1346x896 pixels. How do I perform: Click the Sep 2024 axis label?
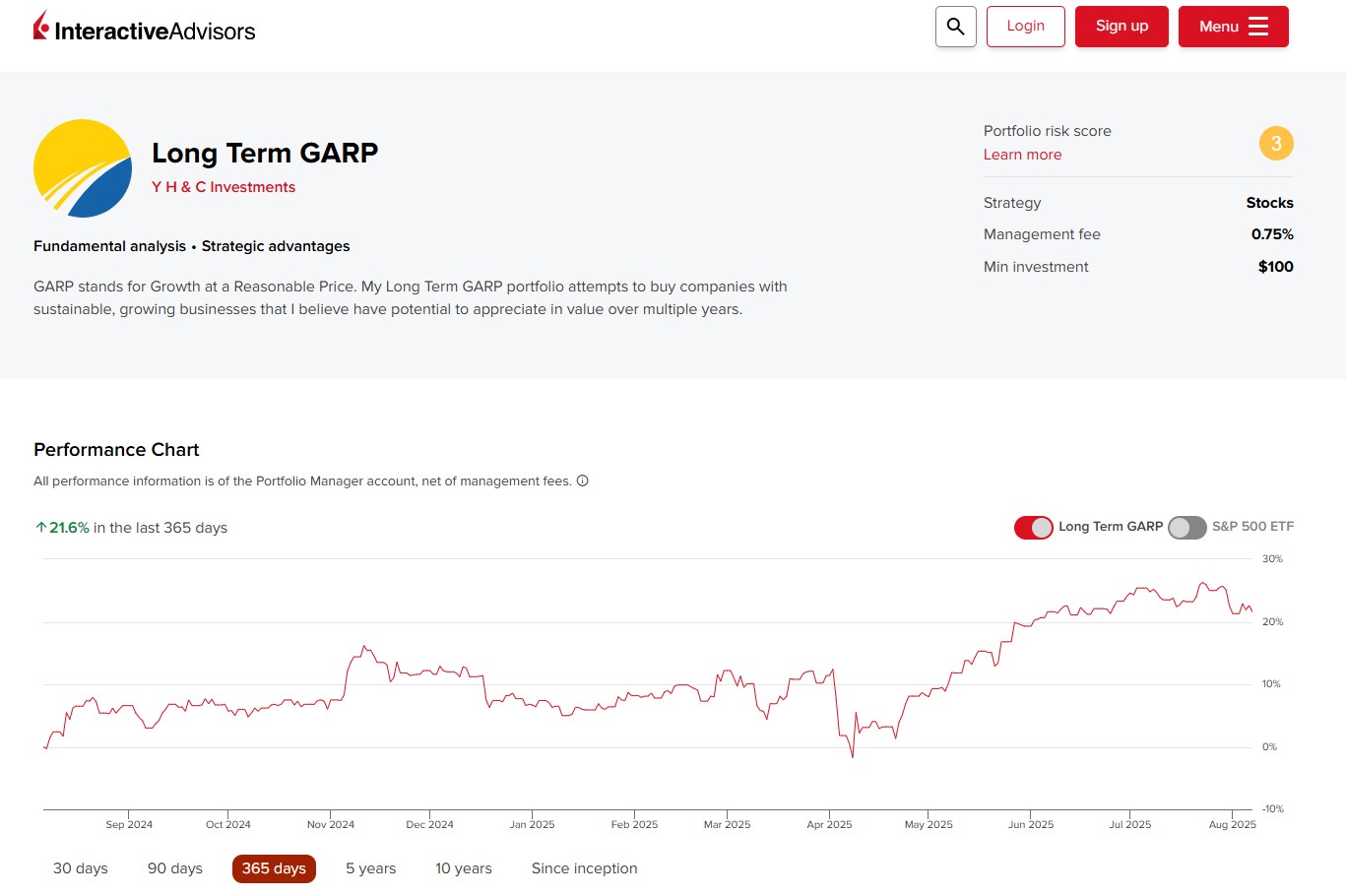129,825
